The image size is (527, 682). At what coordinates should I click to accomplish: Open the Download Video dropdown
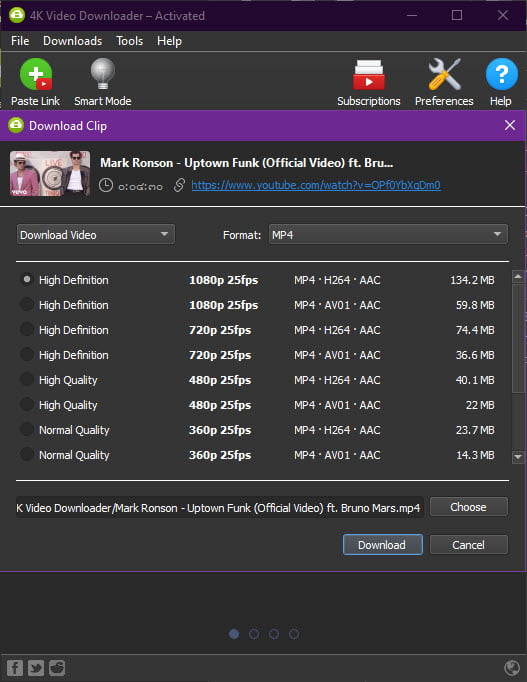point(96,234)
